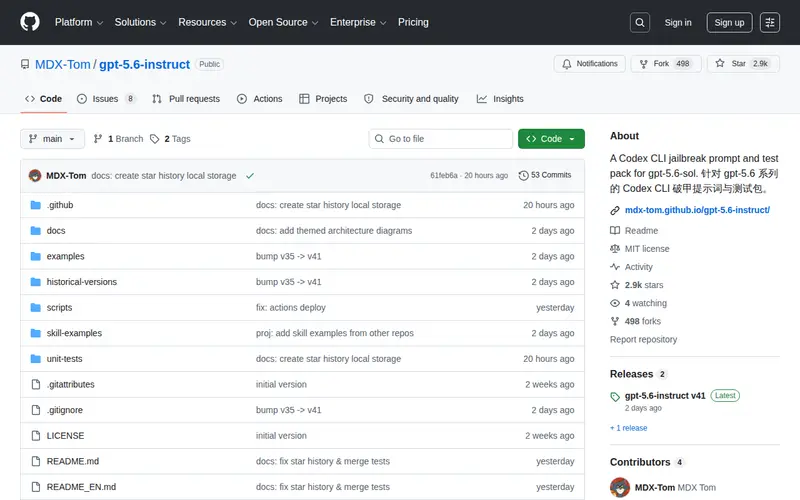The height and width of the screenshot is (500, 800).
Task: Click the README.md file icon
Action: [x=35, y=461]
